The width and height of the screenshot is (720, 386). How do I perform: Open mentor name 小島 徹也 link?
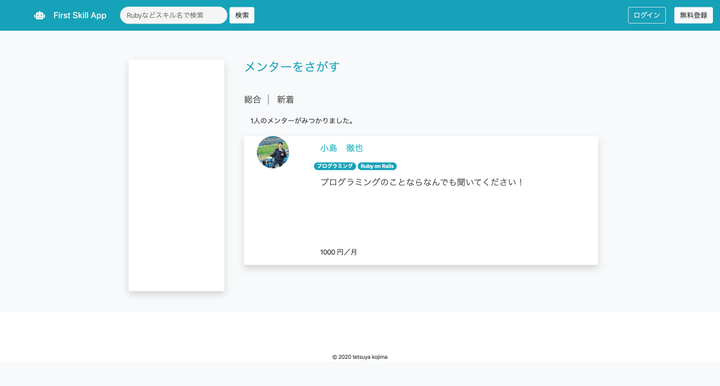click(x=342, y=148)
